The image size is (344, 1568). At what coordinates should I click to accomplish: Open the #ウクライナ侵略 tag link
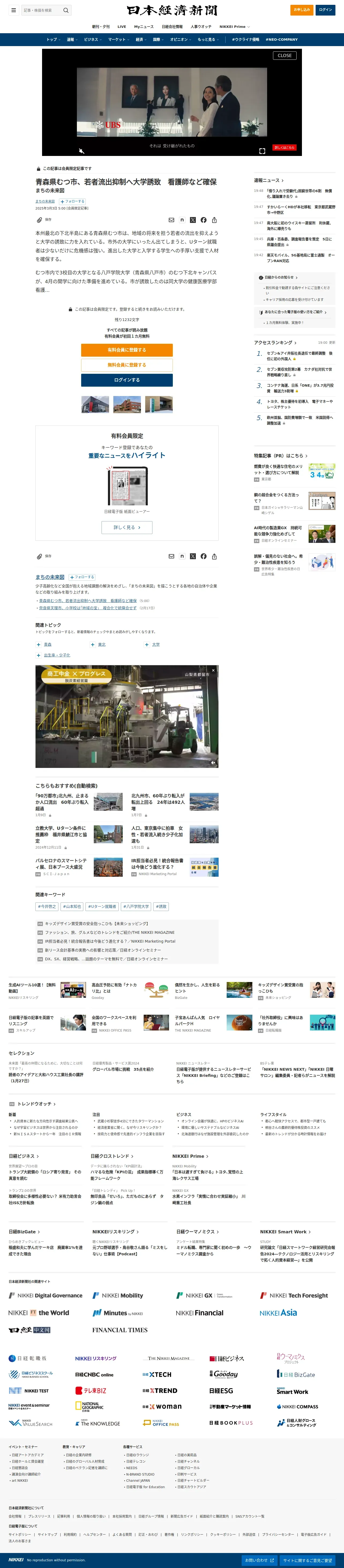tap(245, 40)
